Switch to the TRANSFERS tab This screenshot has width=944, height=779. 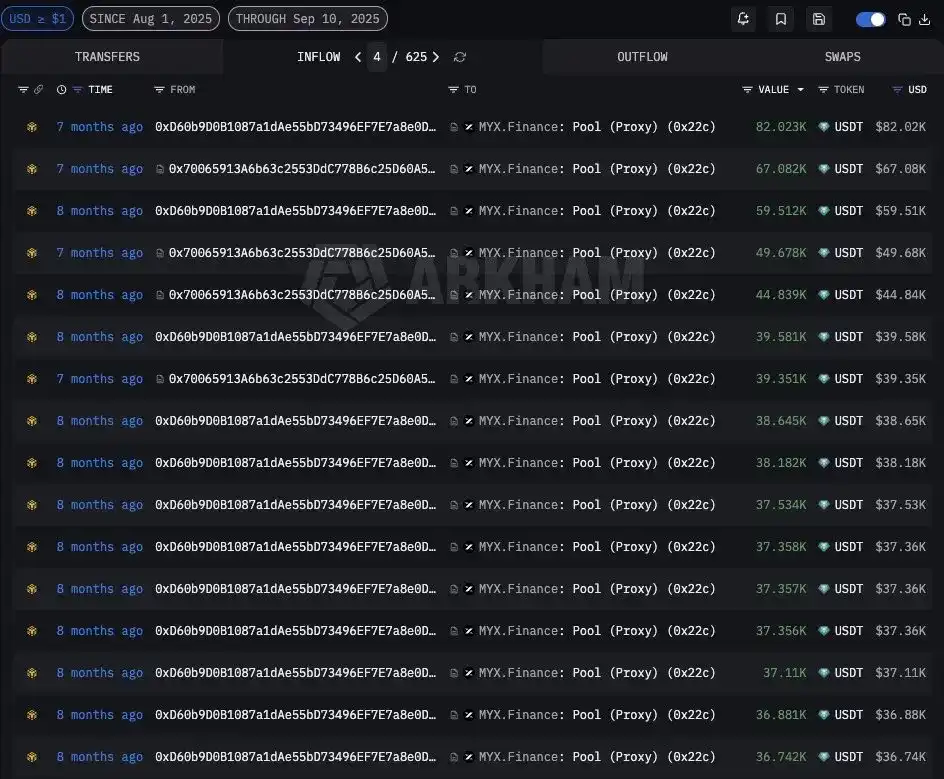pos(107,57)
